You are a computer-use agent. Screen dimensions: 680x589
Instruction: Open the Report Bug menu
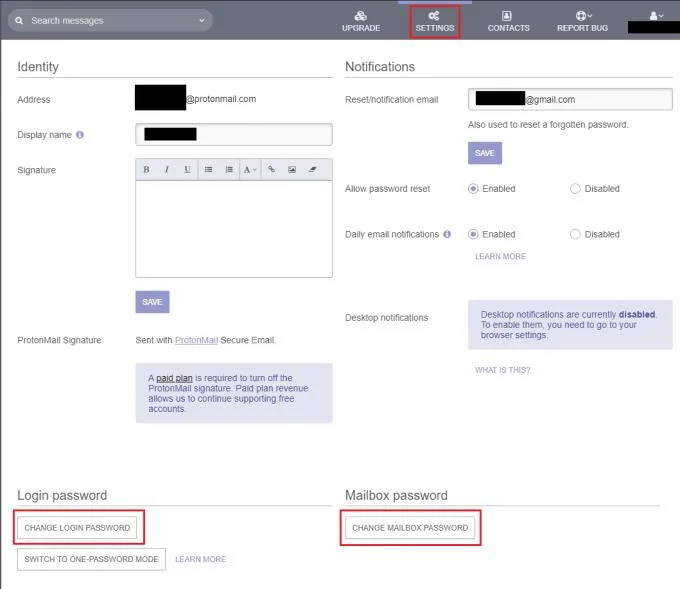(582, 22)
